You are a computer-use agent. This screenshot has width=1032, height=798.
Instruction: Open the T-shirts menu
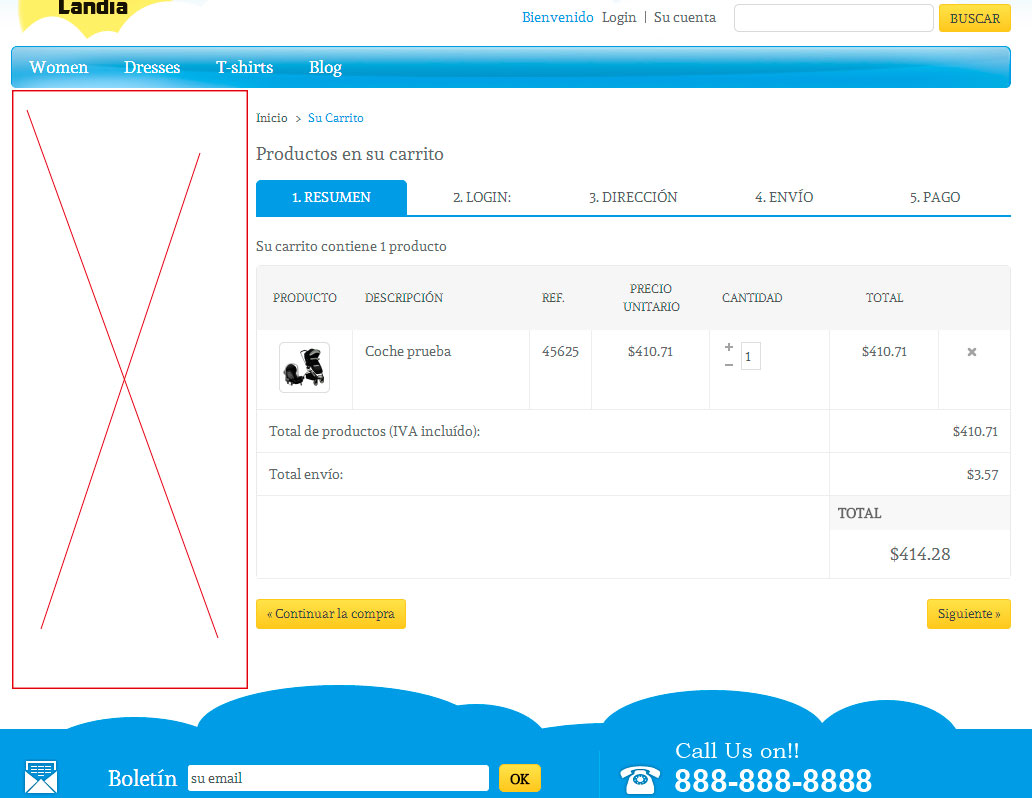pos(244,67)
